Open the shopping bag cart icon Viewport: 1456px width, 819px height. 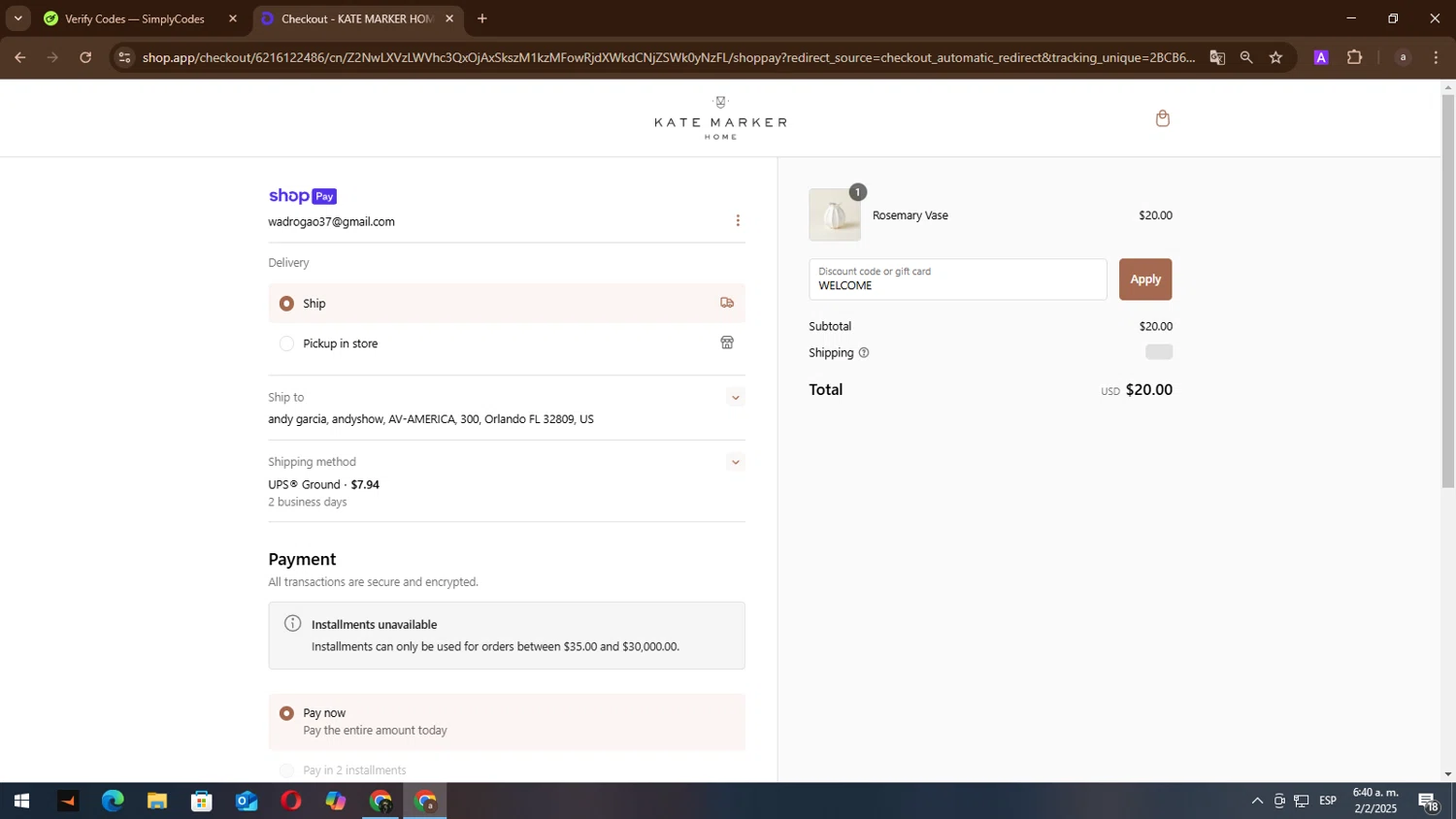(1162, 118)
